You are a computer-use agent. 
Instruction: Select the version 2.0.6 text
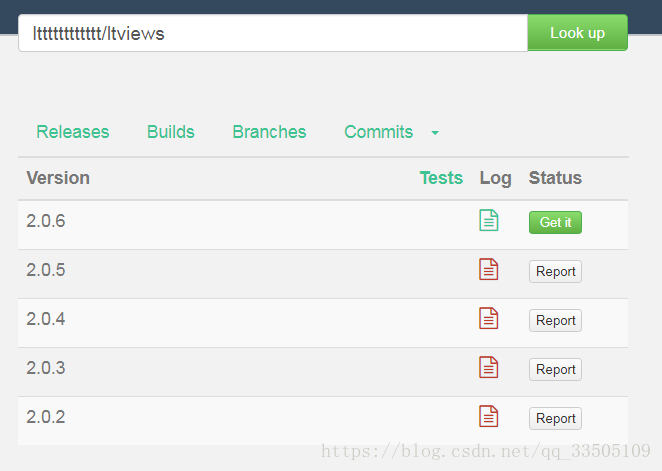coord(46,221)
